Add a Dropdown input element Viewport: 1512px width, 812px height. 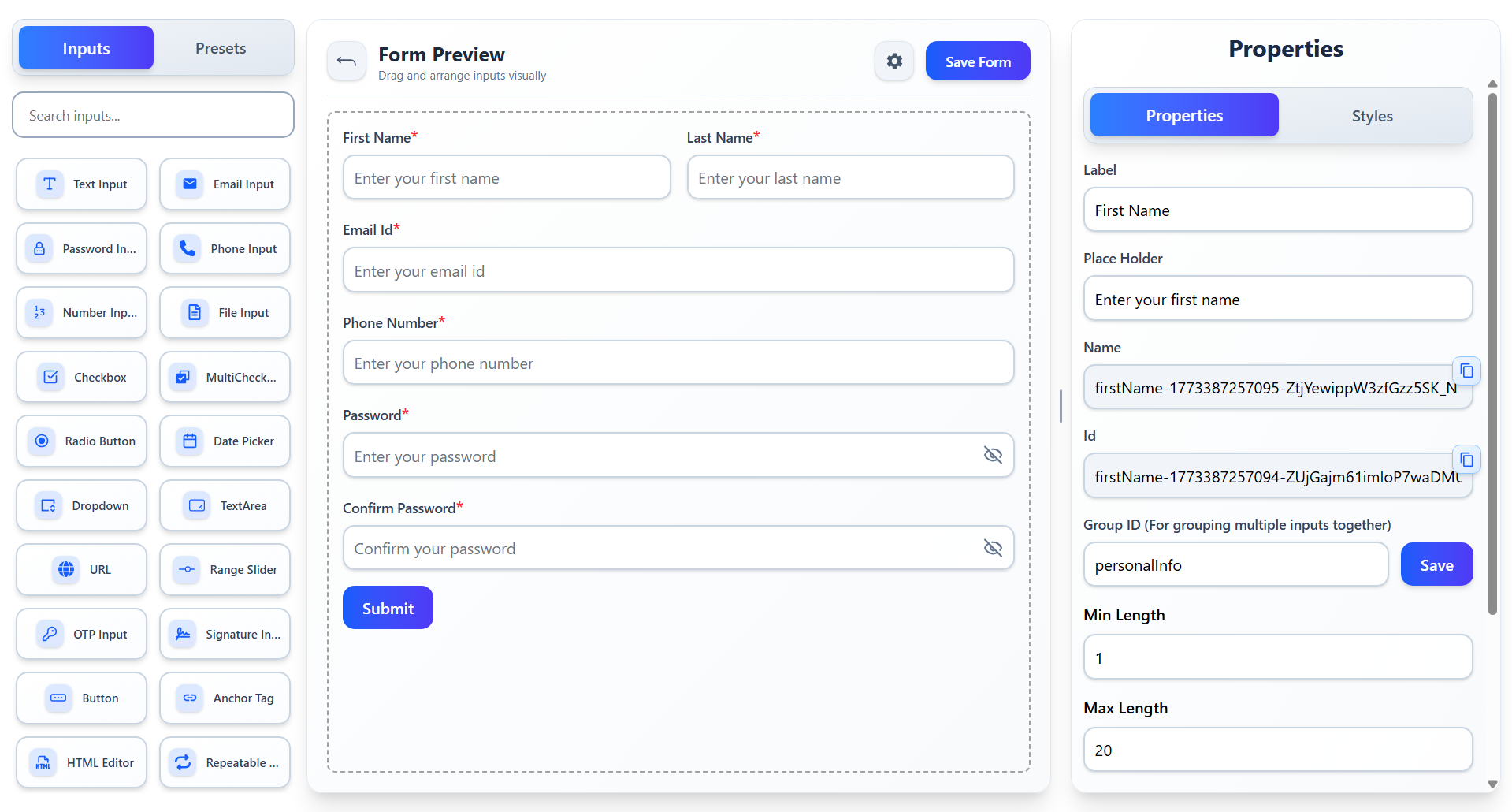tap(81, 505)
